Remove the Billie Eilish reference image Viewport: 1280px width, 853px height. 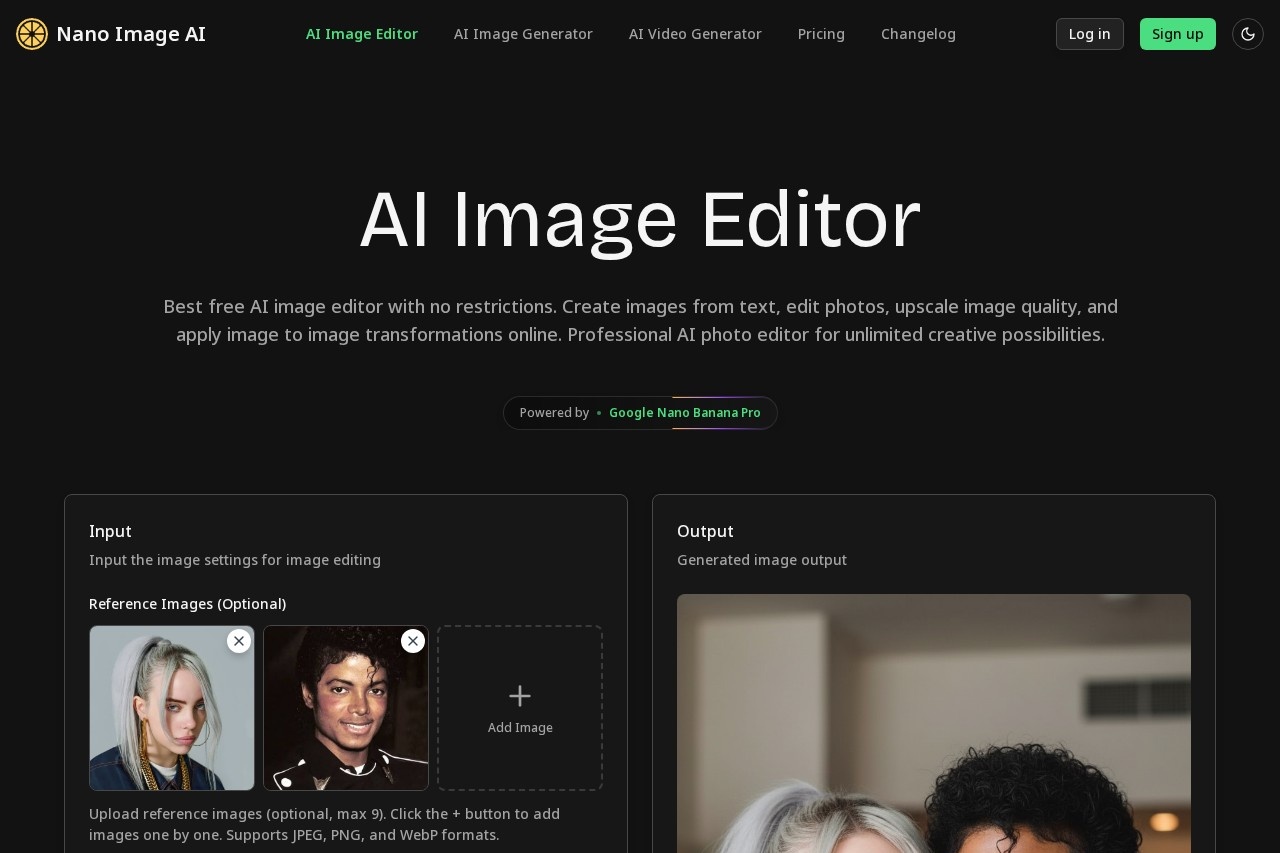[x=239, y=641]
